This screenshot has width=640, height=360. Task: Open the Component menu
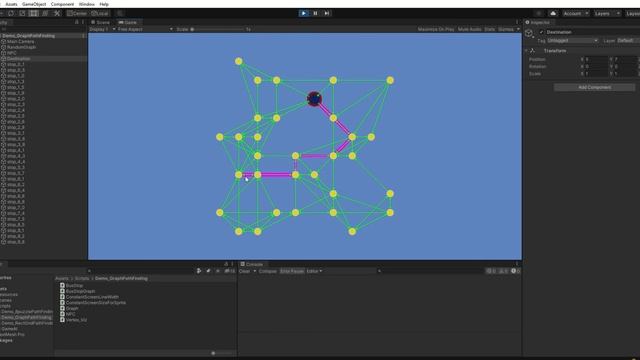62,4
